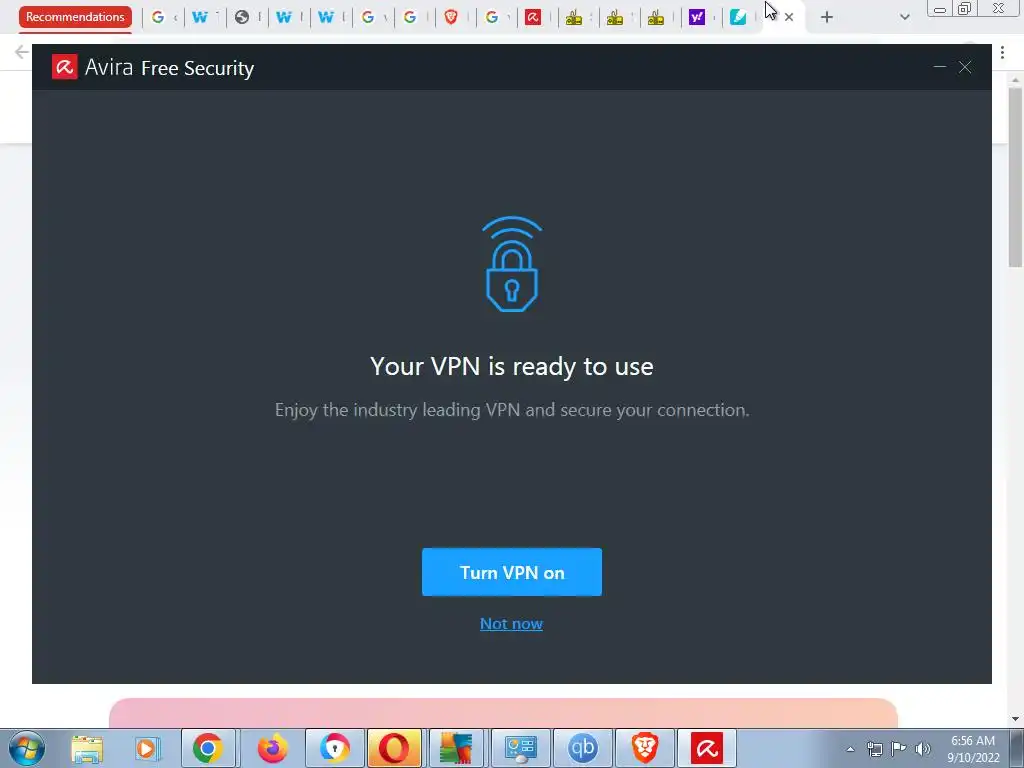The image size is (1024, 768).
Task: Click the blue VPN padlock icon
Action: click(x=512, y=264)
